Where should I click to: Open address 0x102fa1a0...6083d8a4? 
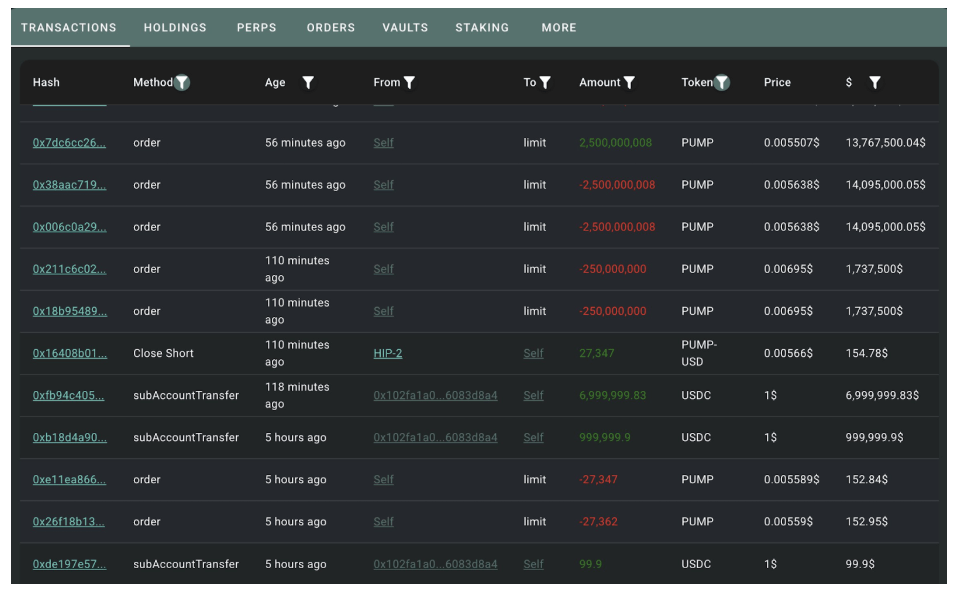(x=435, y=395)
